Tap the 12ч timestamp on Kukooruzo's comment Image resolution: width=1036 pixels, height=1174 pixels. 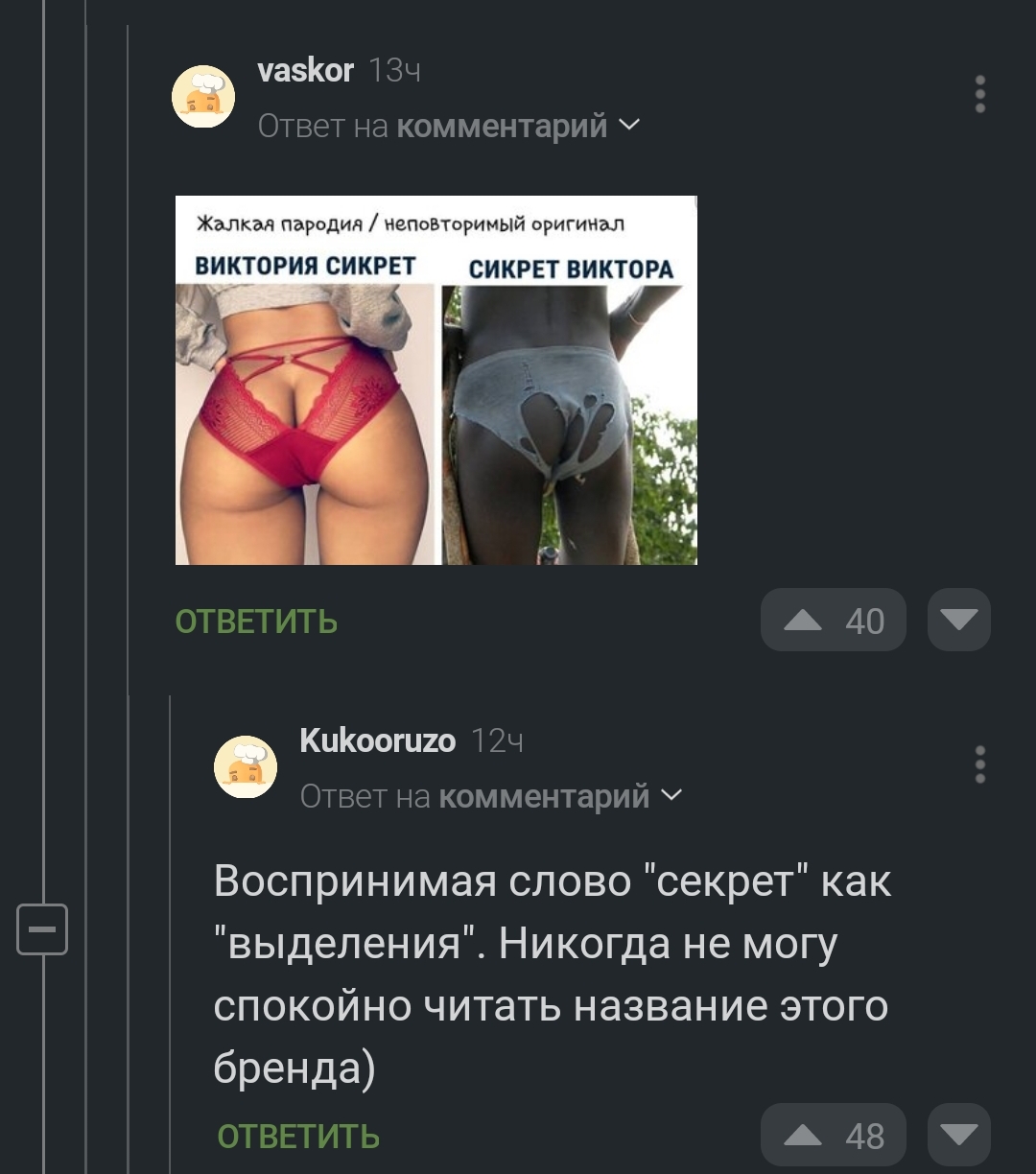click(497, 740)
